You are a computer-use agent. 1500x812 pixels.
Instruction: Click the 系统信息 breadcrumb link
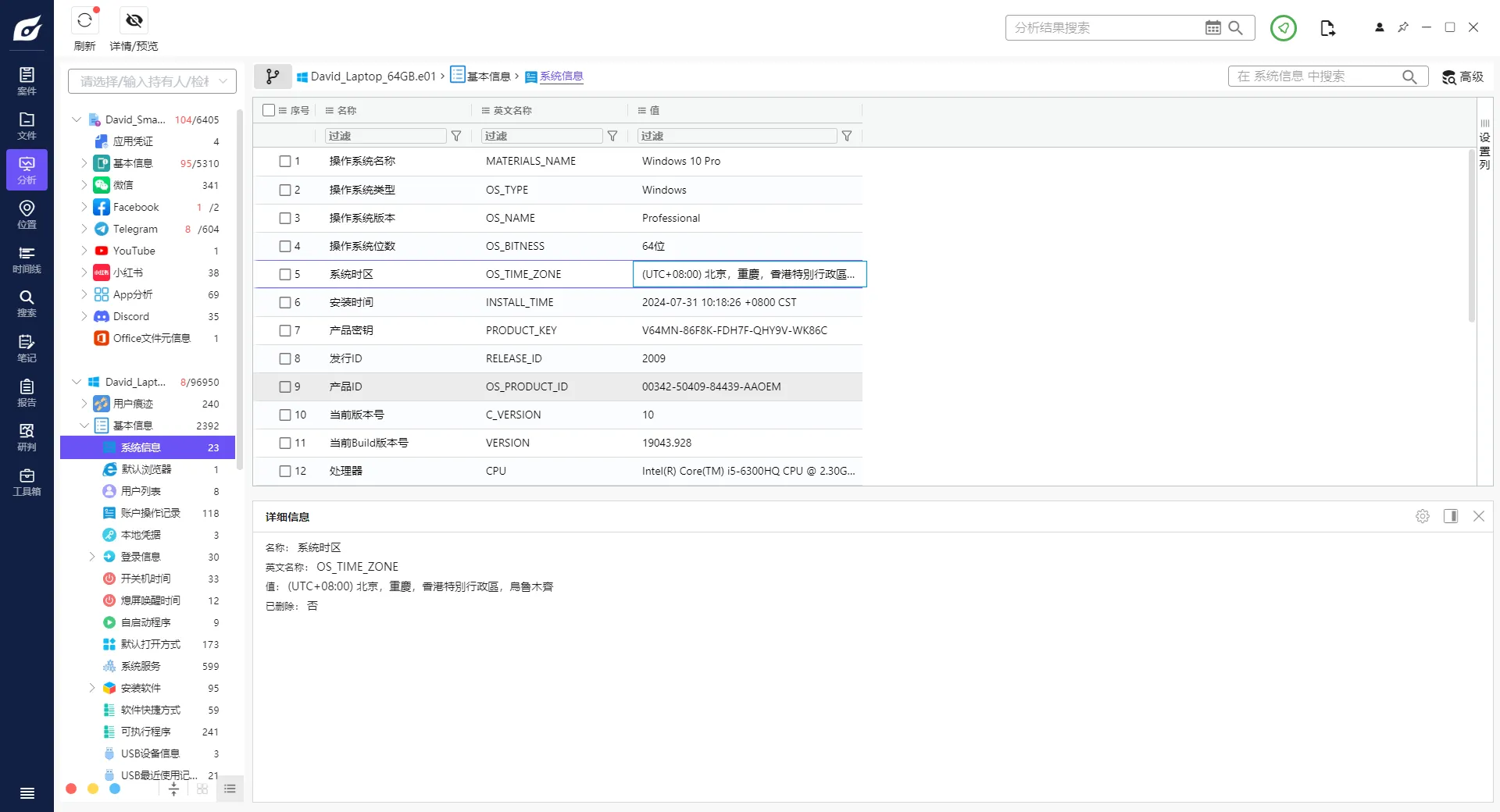(561, 77)
